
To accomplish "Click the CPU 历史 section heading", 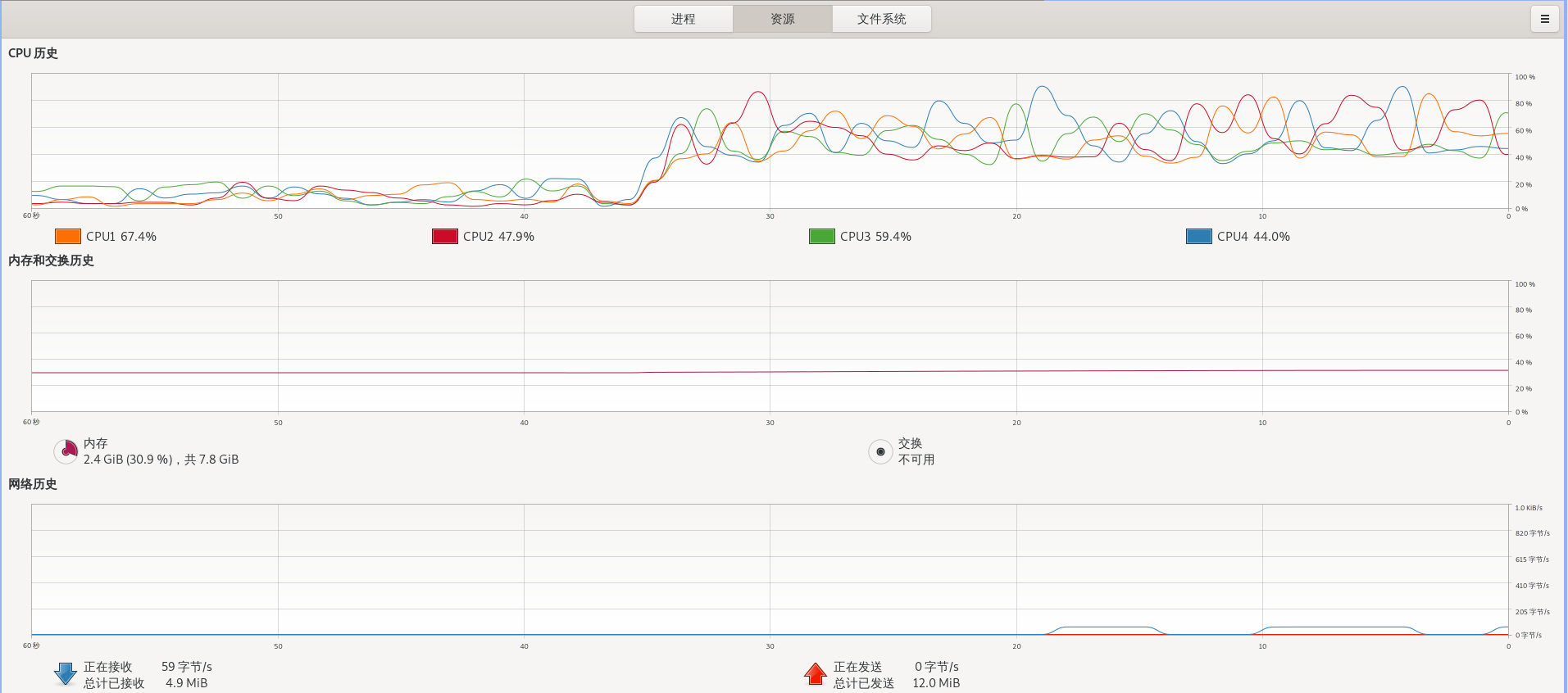I will (33, 53).
